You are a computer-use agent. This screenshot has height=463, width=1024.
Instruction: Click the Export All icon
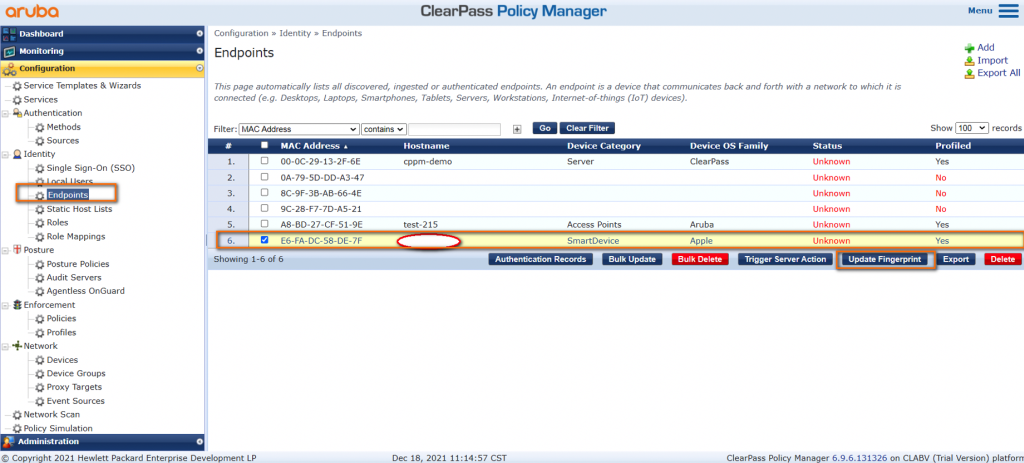[970, 73]
